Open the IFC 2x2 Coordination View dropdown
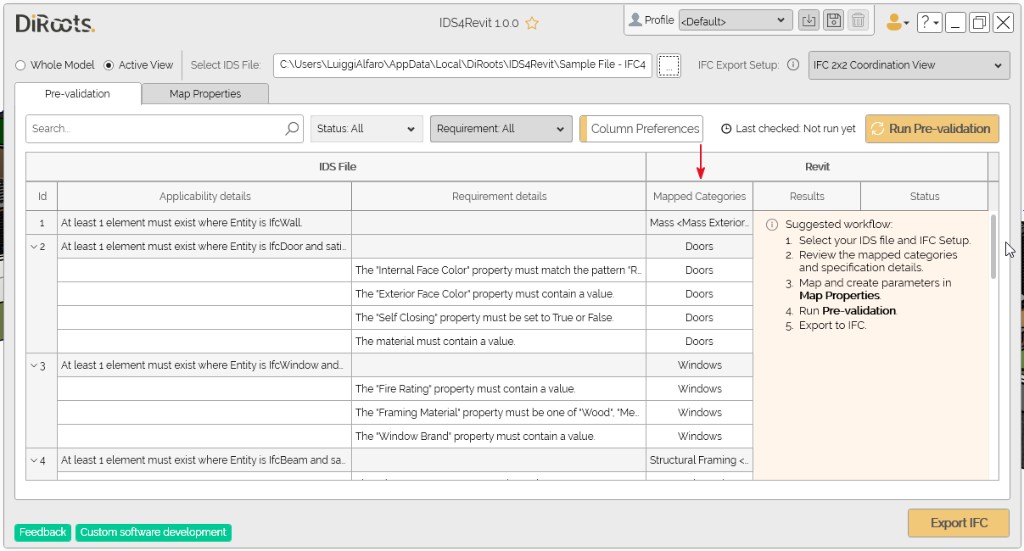This screenshot has width=1024, height=551. click(x=908, y=65)
